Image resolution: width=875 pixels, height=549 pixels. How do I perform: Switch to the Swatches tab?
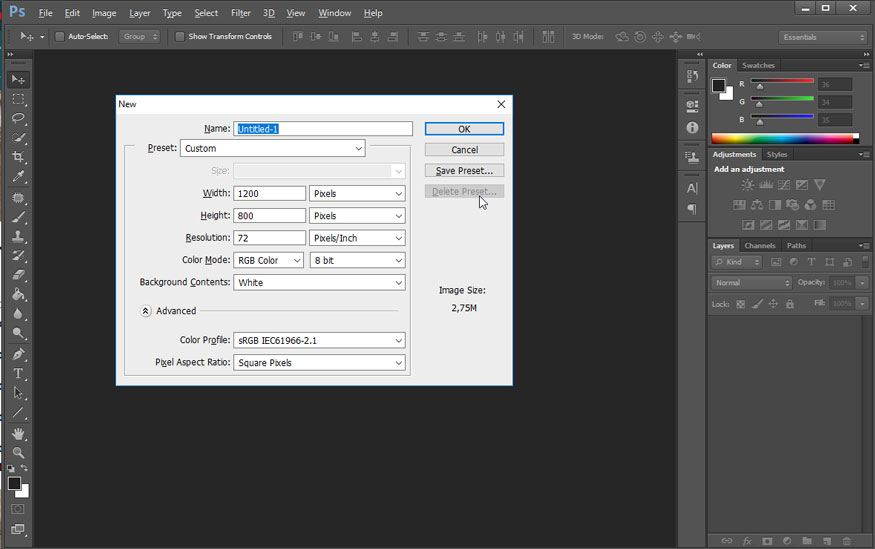758,66
